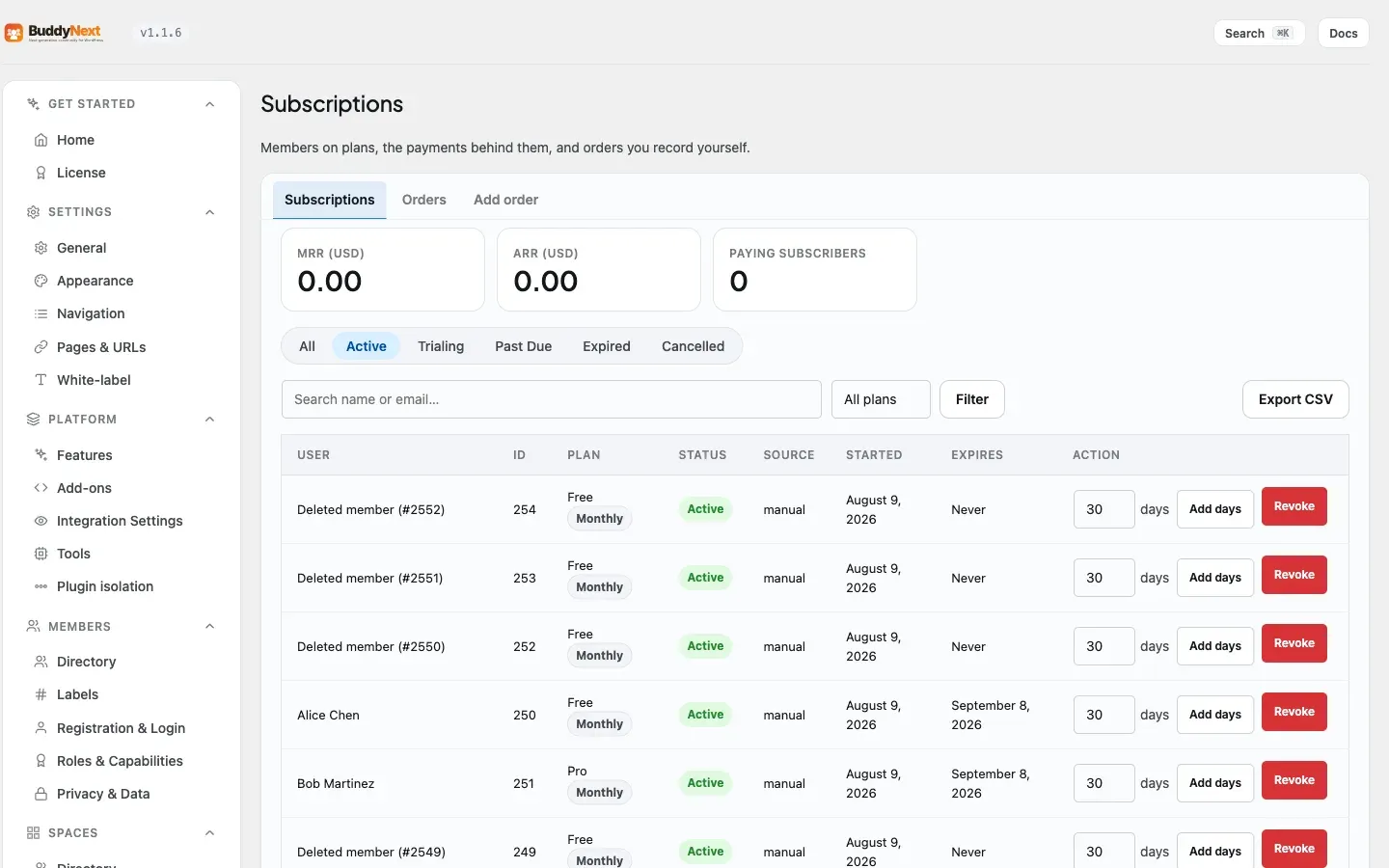Screen dimensions: 1389x868
Task: Click the Appearance palette icon
Action: coord(41,281)
